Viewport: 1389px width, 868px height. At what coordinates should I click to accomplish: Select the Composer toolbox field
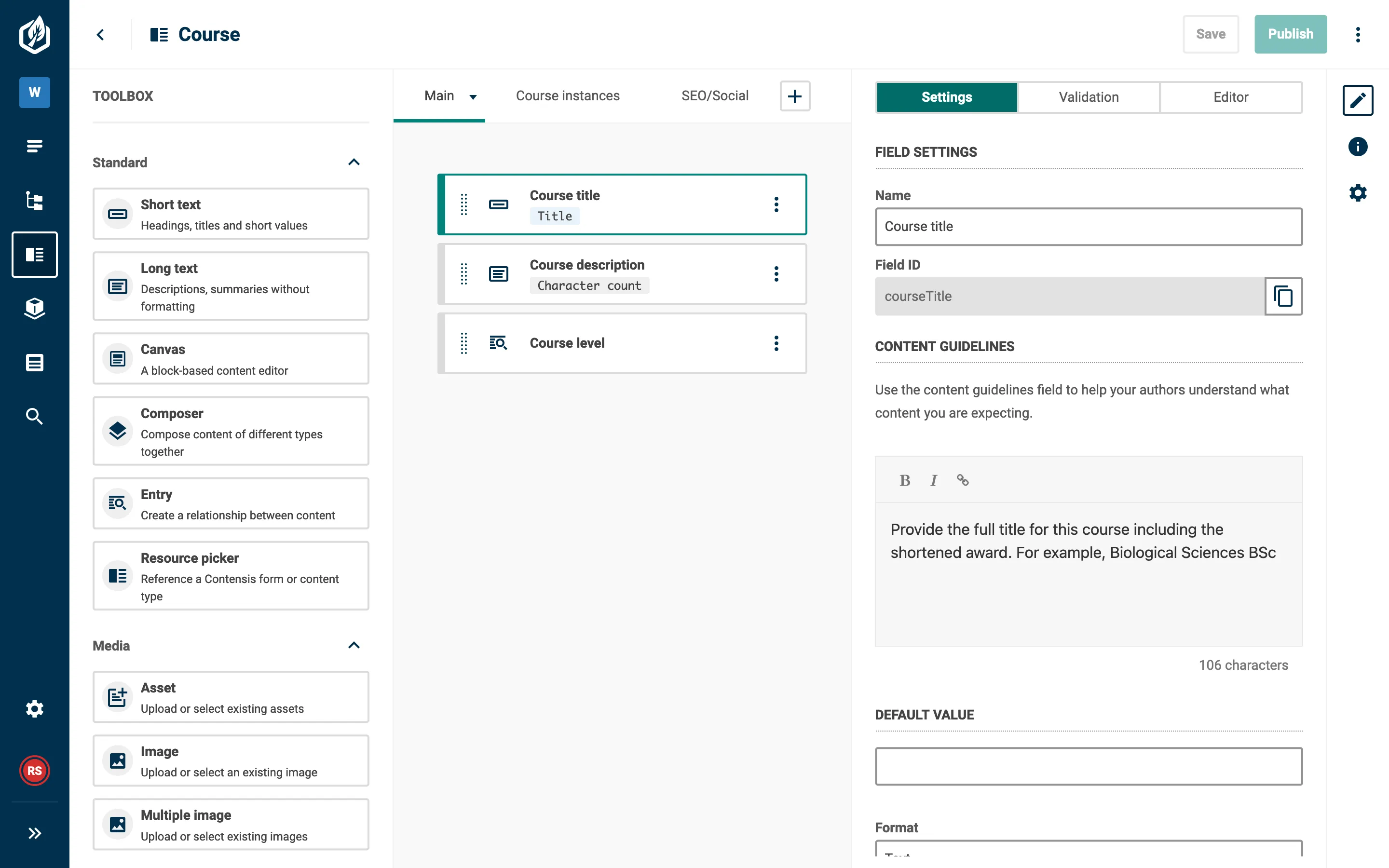pyautogui.click(x=231, y=431)
